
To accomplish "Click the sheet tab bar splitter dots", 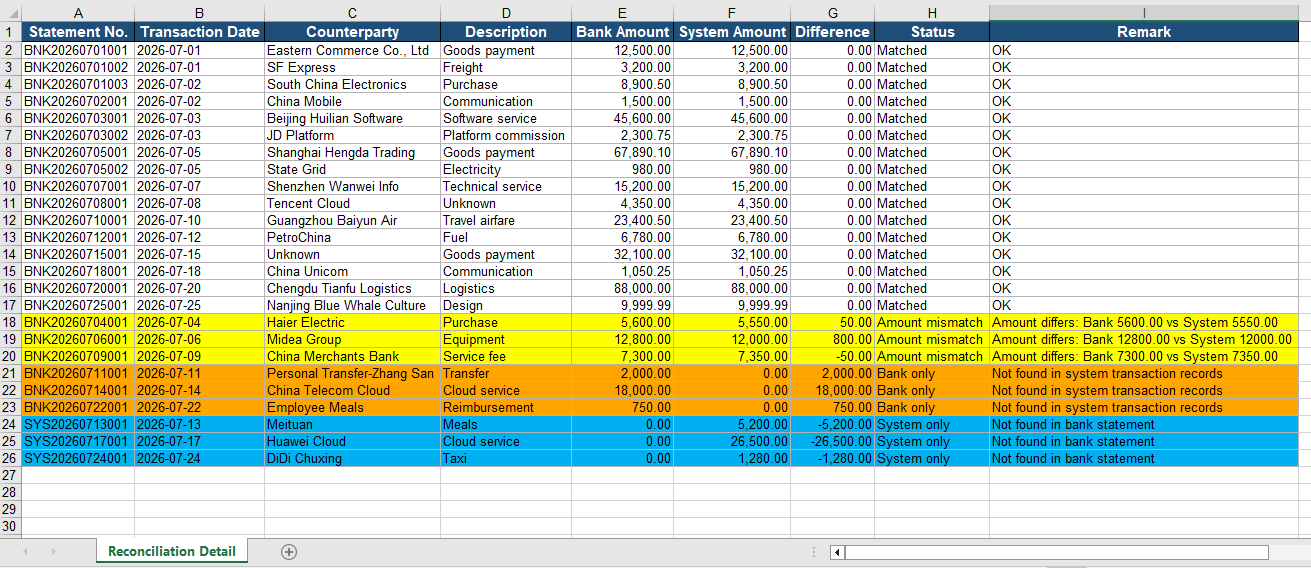I will tap(814, 552).
